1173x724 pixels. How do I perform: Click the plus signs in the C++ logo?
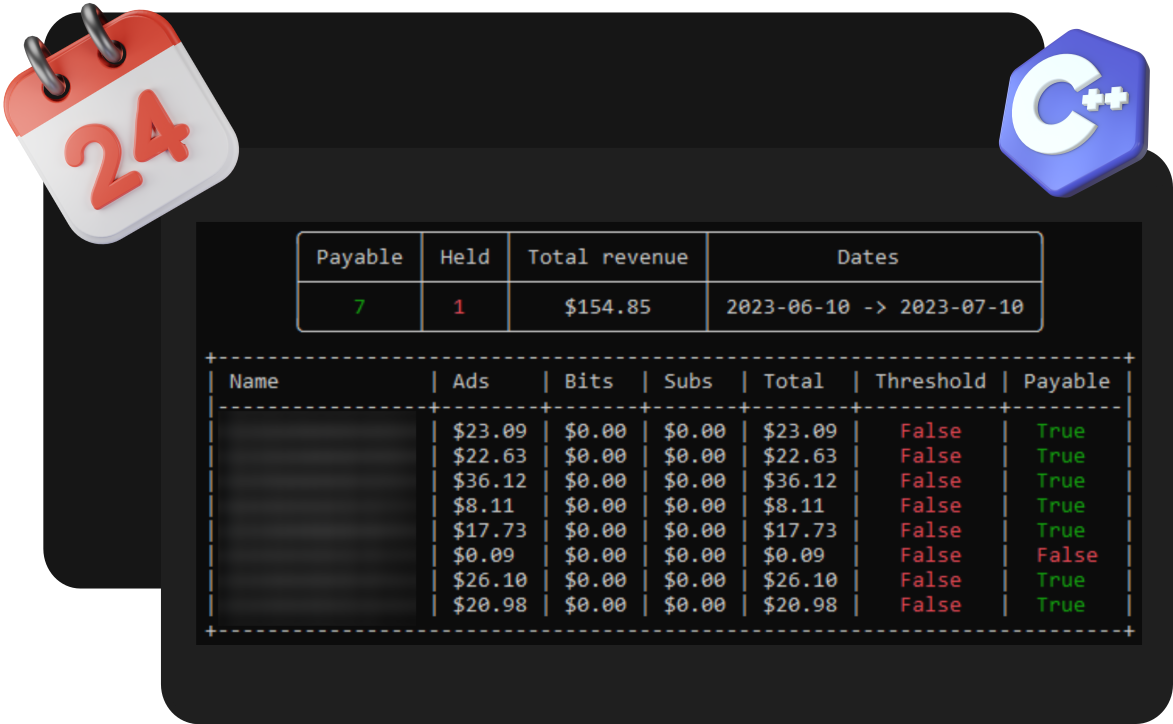[1105, 100]
